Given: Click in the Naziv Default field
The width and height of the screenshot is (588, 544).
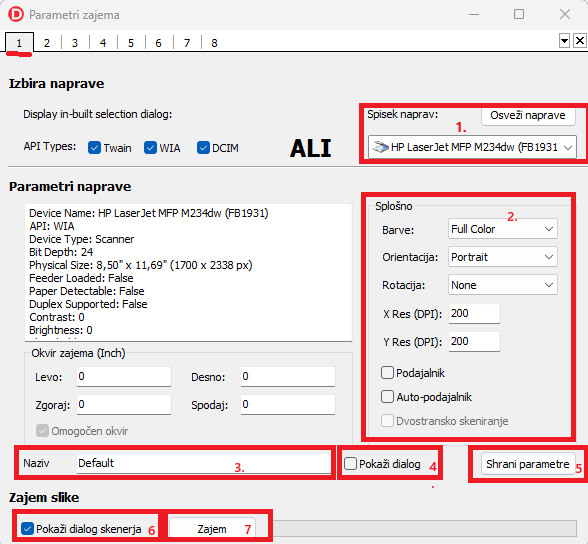Looking at the screenshot, I should click(204, 463).
